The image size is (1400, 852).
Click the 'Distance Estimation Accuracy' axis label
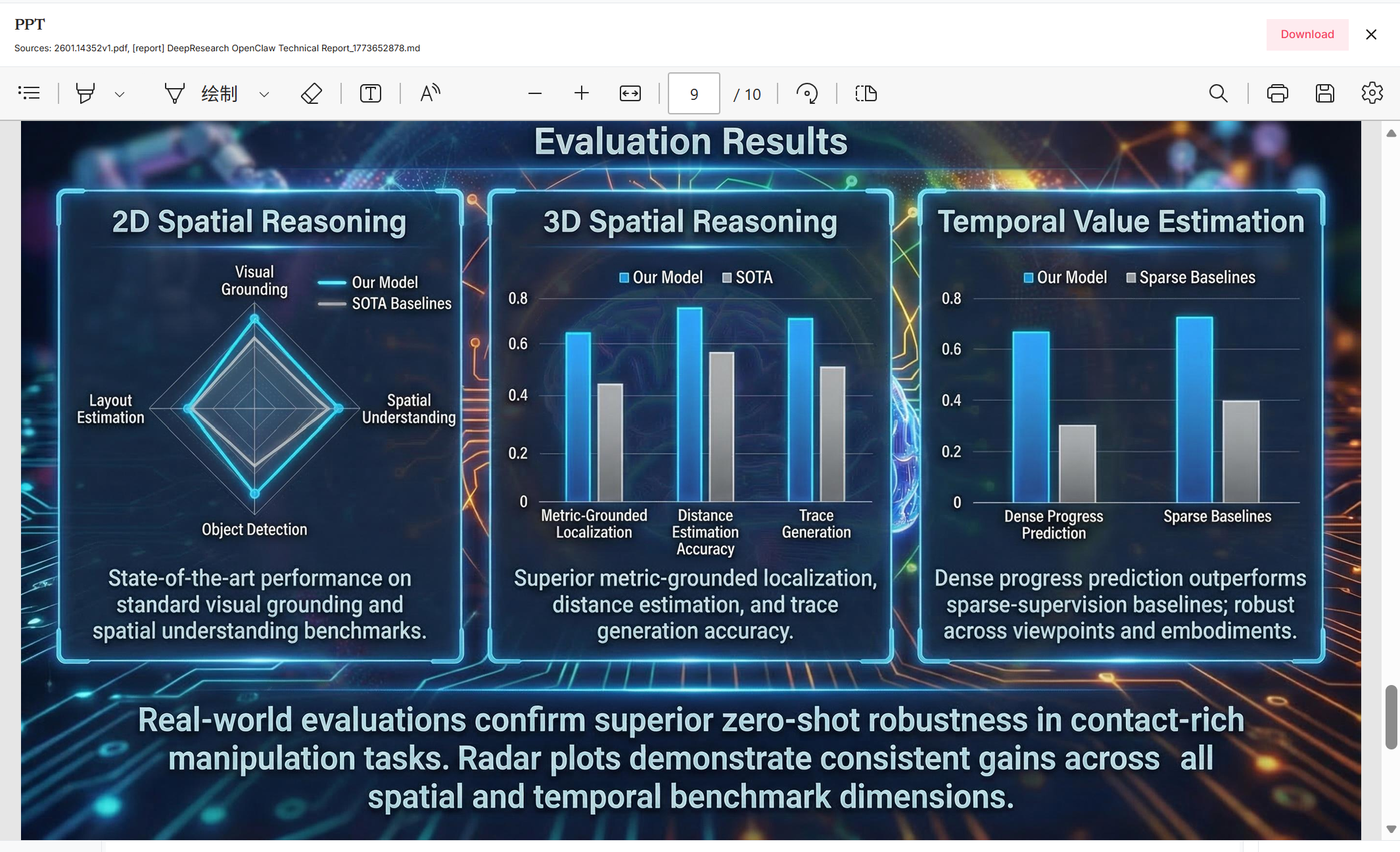click(x=705, y=532)
